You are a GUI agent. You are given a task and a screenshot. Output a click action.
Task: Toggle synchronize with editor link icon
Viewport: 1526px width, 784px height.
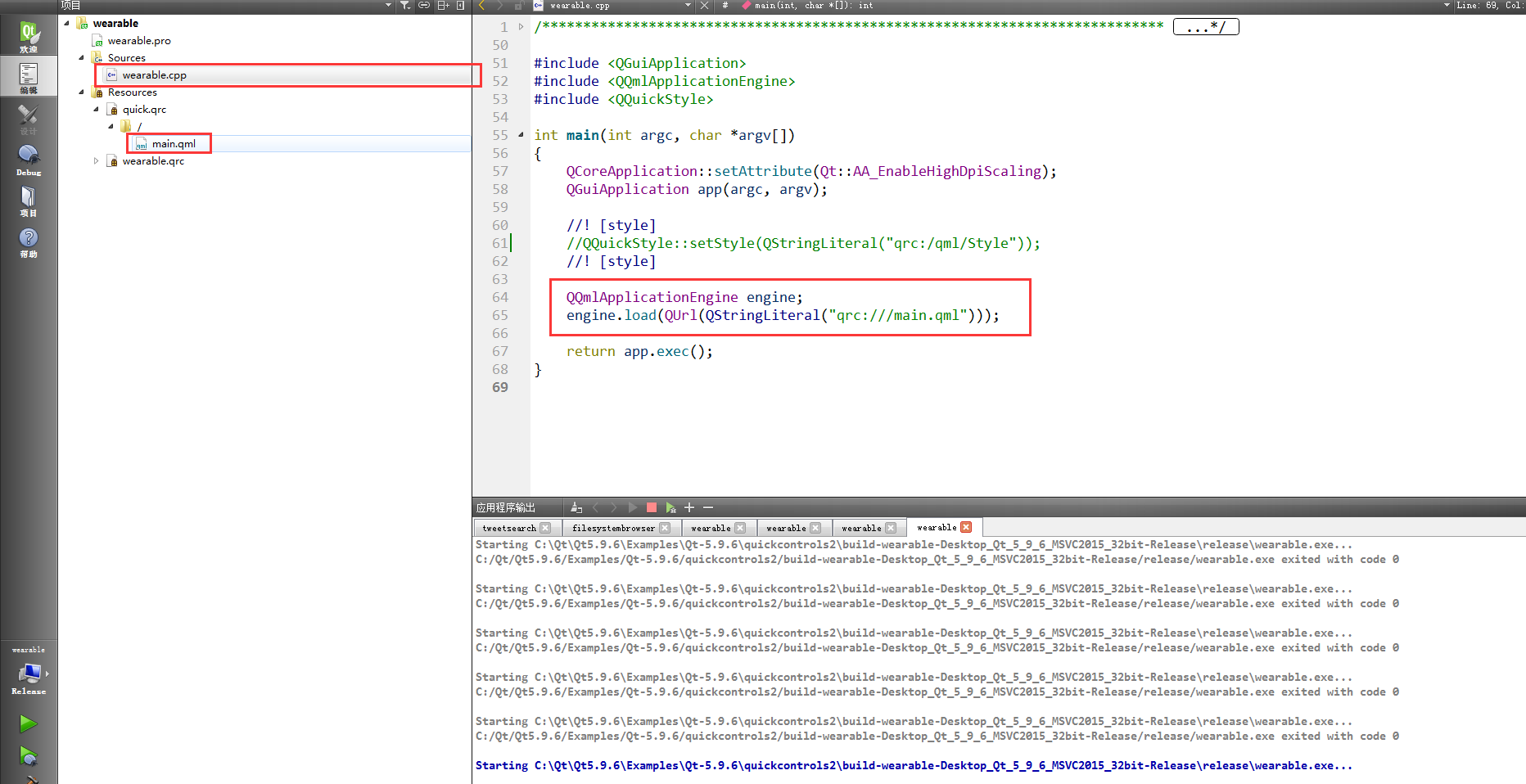click(424, 6)
